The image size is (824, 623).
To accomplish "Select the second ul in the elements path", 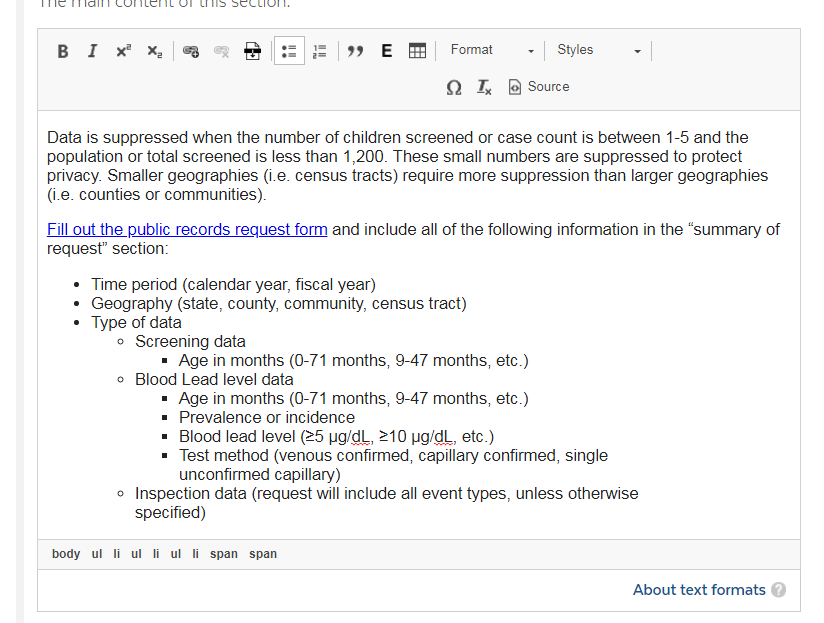I will (136, 554).
